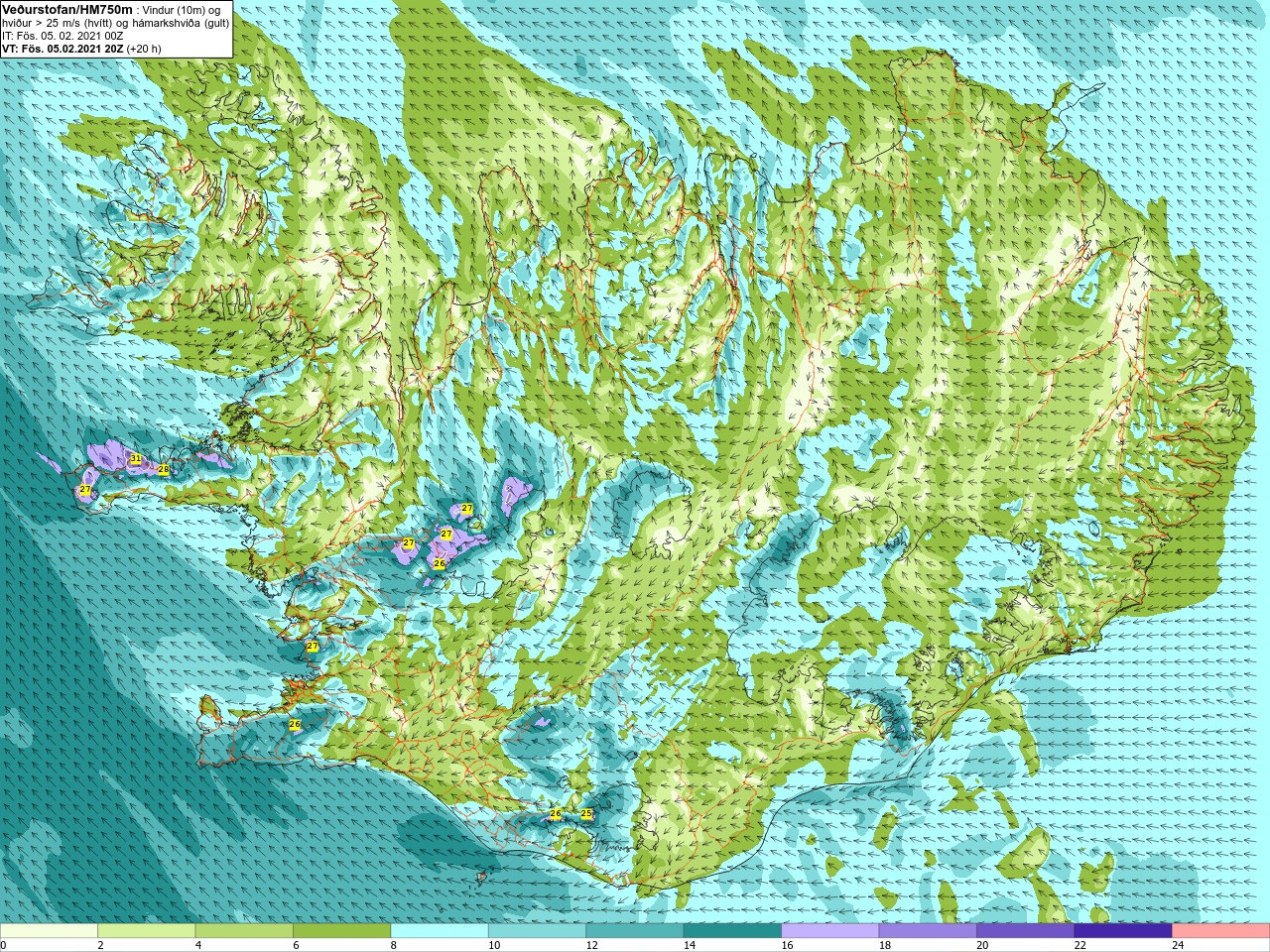
Task: Click the legend scale number 20
Action: (x=982, y=945)
